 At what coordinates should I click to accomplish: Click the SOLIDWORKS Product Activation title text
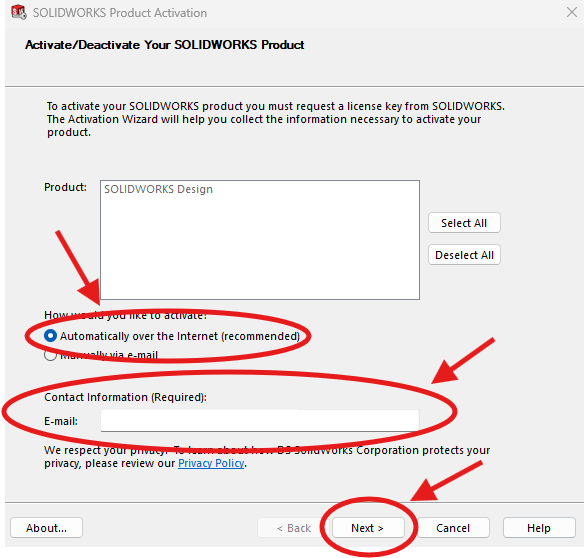click(x=120, y=13)
